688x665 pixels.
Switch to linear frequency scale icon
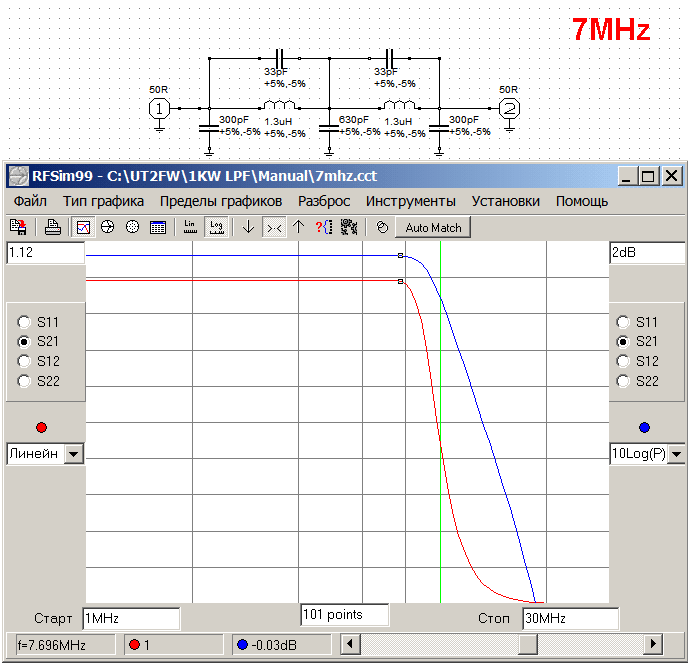(191, 227)
